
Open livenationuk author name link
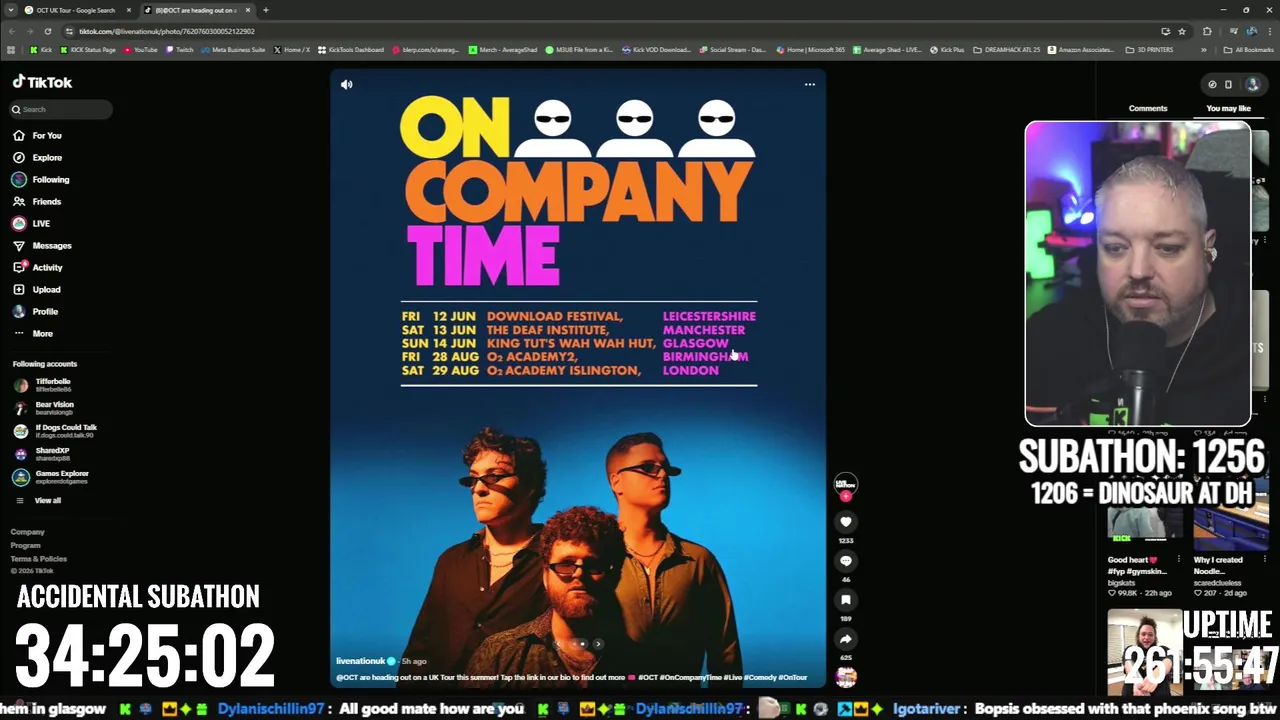(360, 661)
